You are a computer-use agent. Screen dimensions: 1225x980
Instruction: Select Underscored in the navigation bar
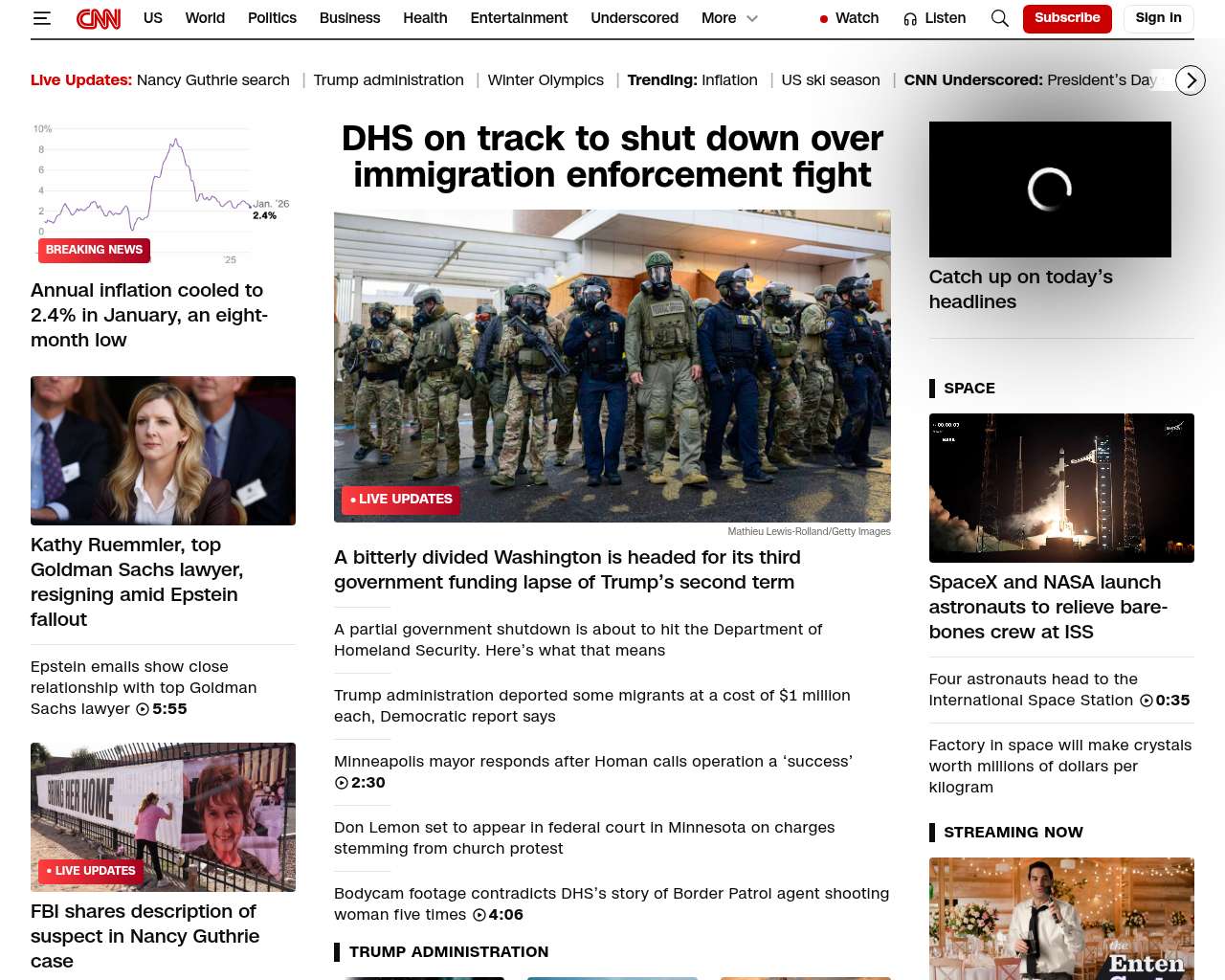pyautogui.click(x=634, y=18)
